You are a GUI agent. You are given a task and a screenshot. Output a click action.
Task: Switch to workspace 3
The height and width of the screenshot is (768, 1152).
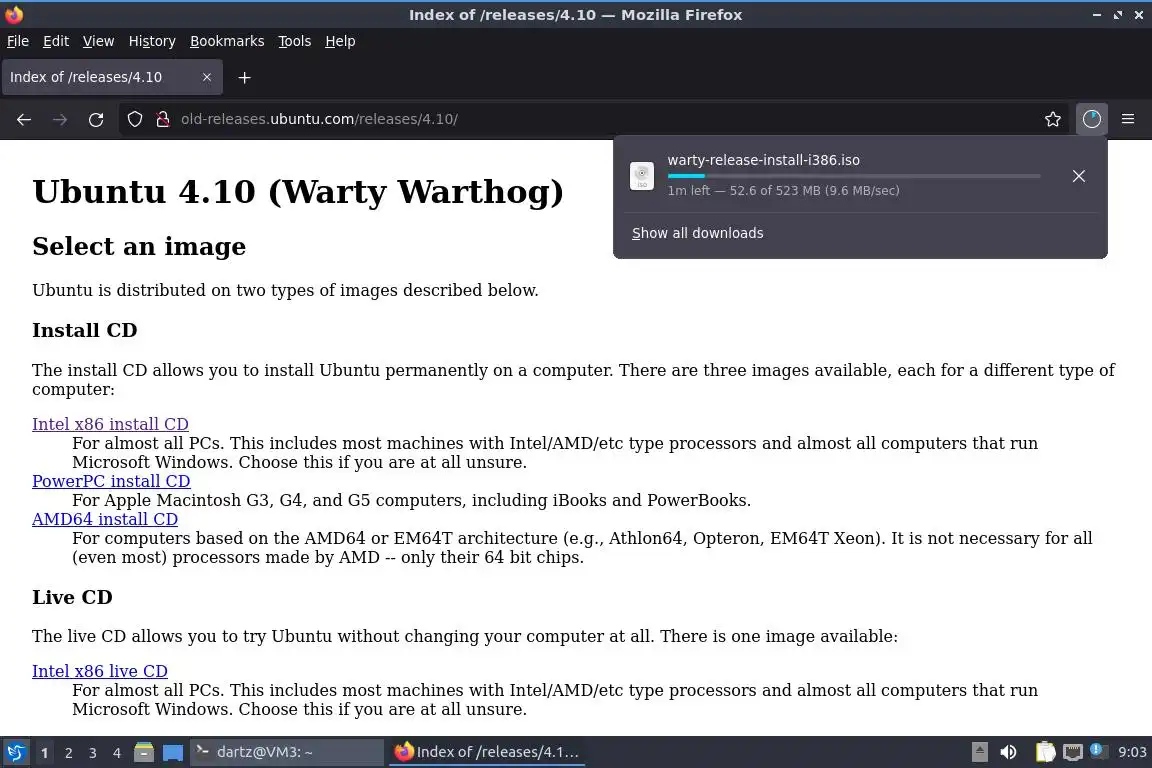tap(93, 753)
